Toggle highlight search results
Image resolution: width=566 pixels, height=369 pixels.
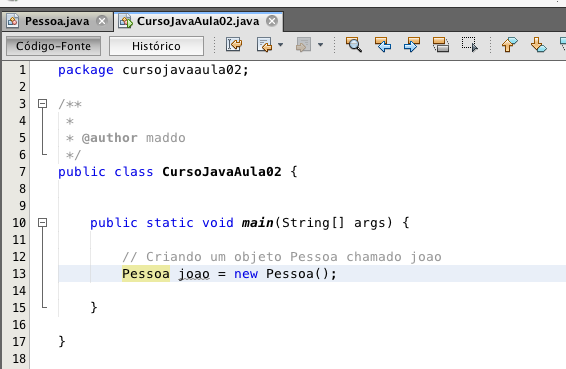441,45
